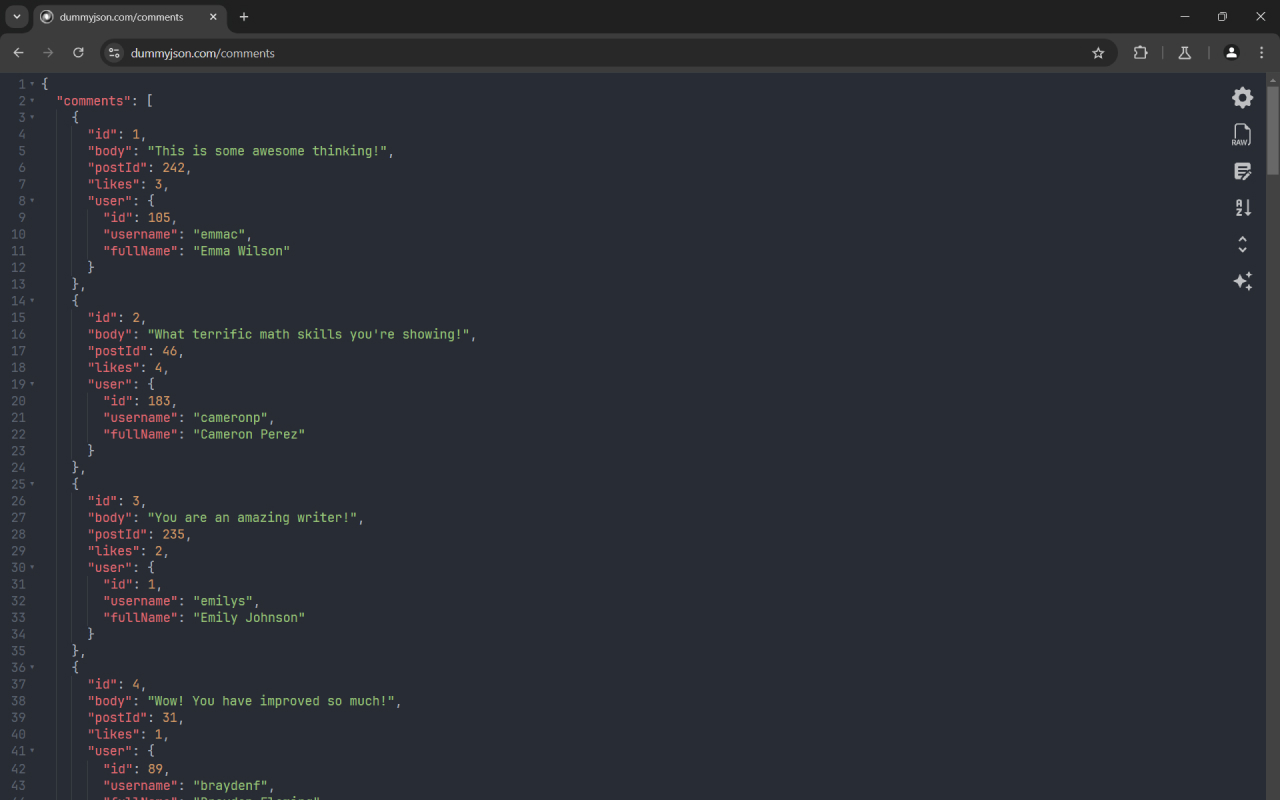Collapse the comments array at line 2
Image resolution: width=1280 pixels, height=800 pixels.
pyautogui.click(x=34, y=100)
